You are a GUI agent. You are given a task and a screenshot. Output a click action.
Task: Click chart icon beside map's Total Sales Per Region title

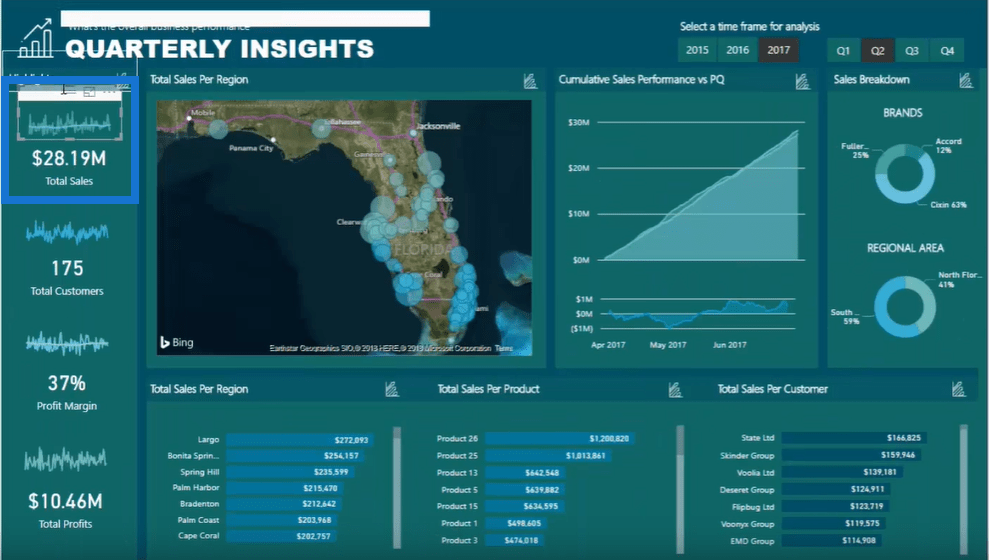(530, 81)
